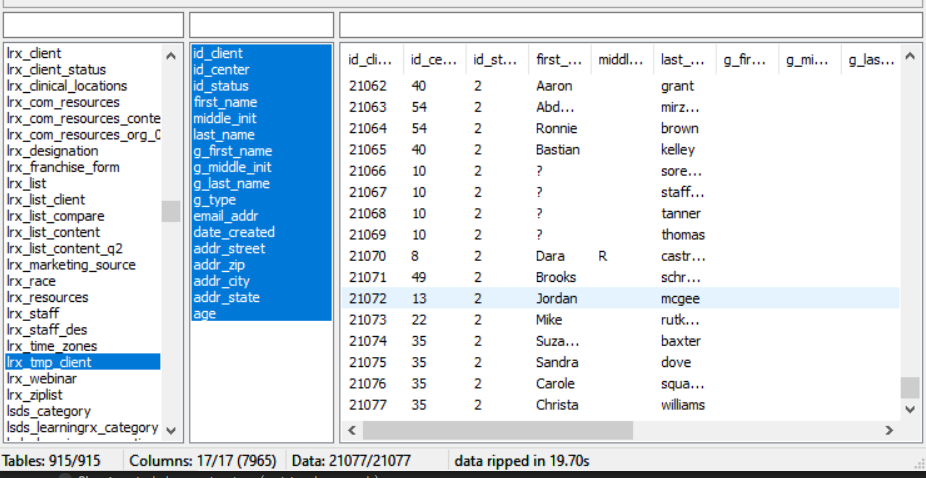This screenshot has height=478, width=926.
Task: Select addr_state column in list
Action: pyautogui.click(x=262, y=297)
